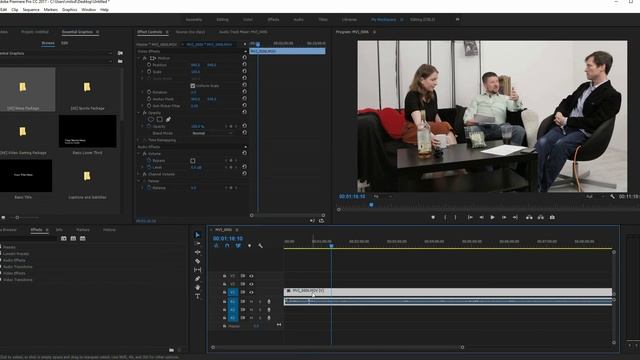Mark In point in Program monitor

tap(445, 218)
